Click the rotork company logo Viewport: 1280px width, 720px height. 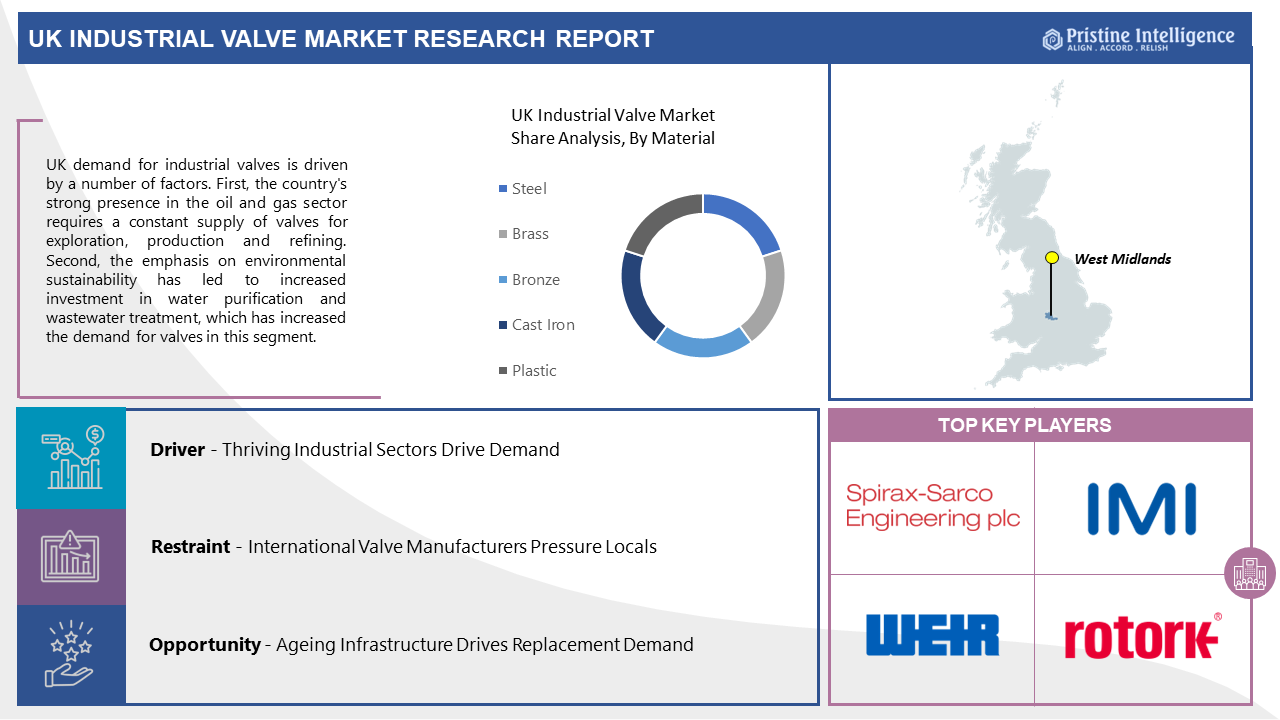tap(1143, 636)
